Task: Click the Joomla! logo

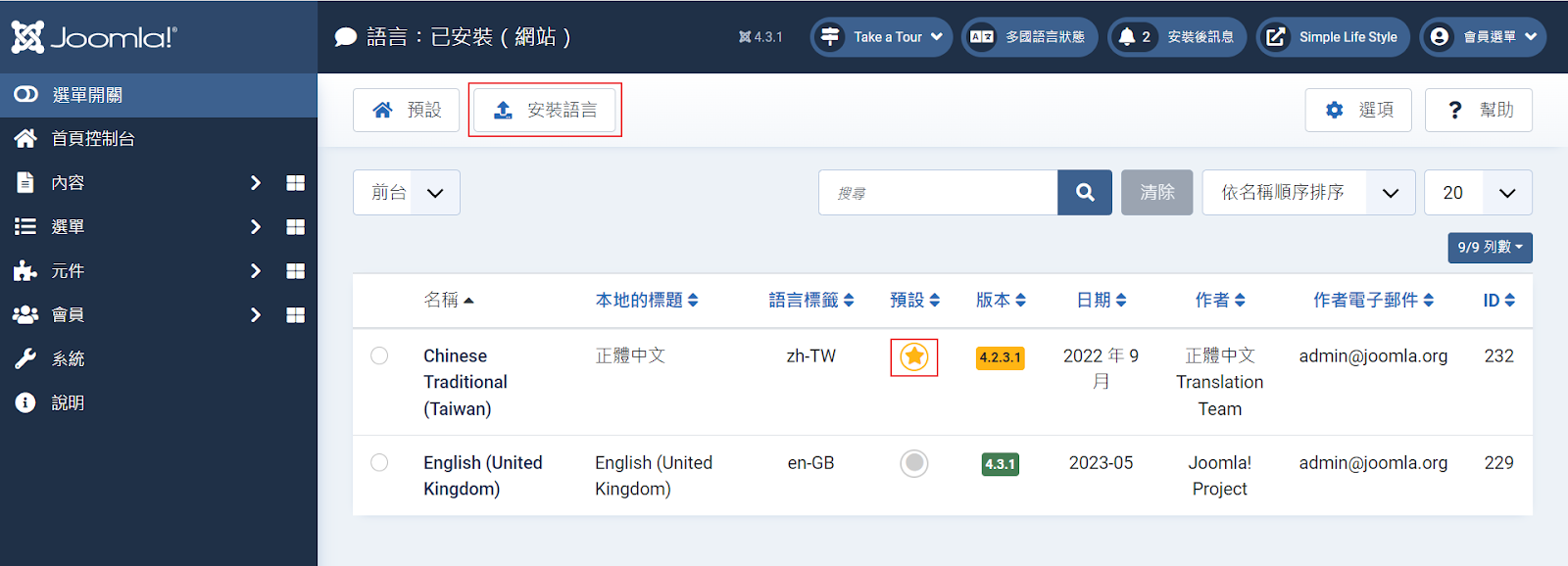Action: pos(94,37)
